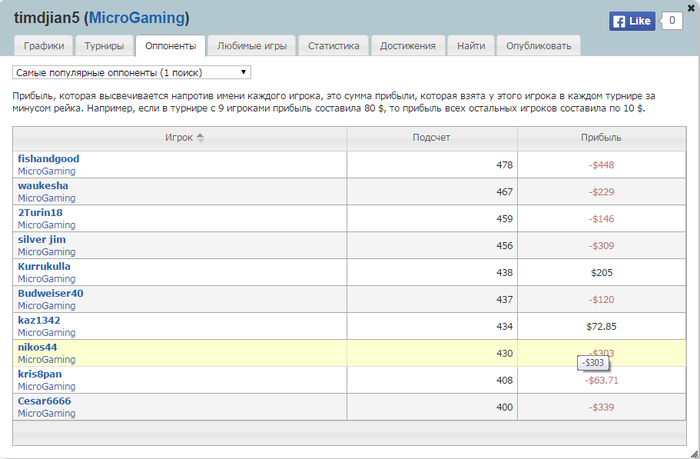Click the Прибыль column header
Image resolution: width=700 pixels, height=459 pixels.
[x=601, y=138]
